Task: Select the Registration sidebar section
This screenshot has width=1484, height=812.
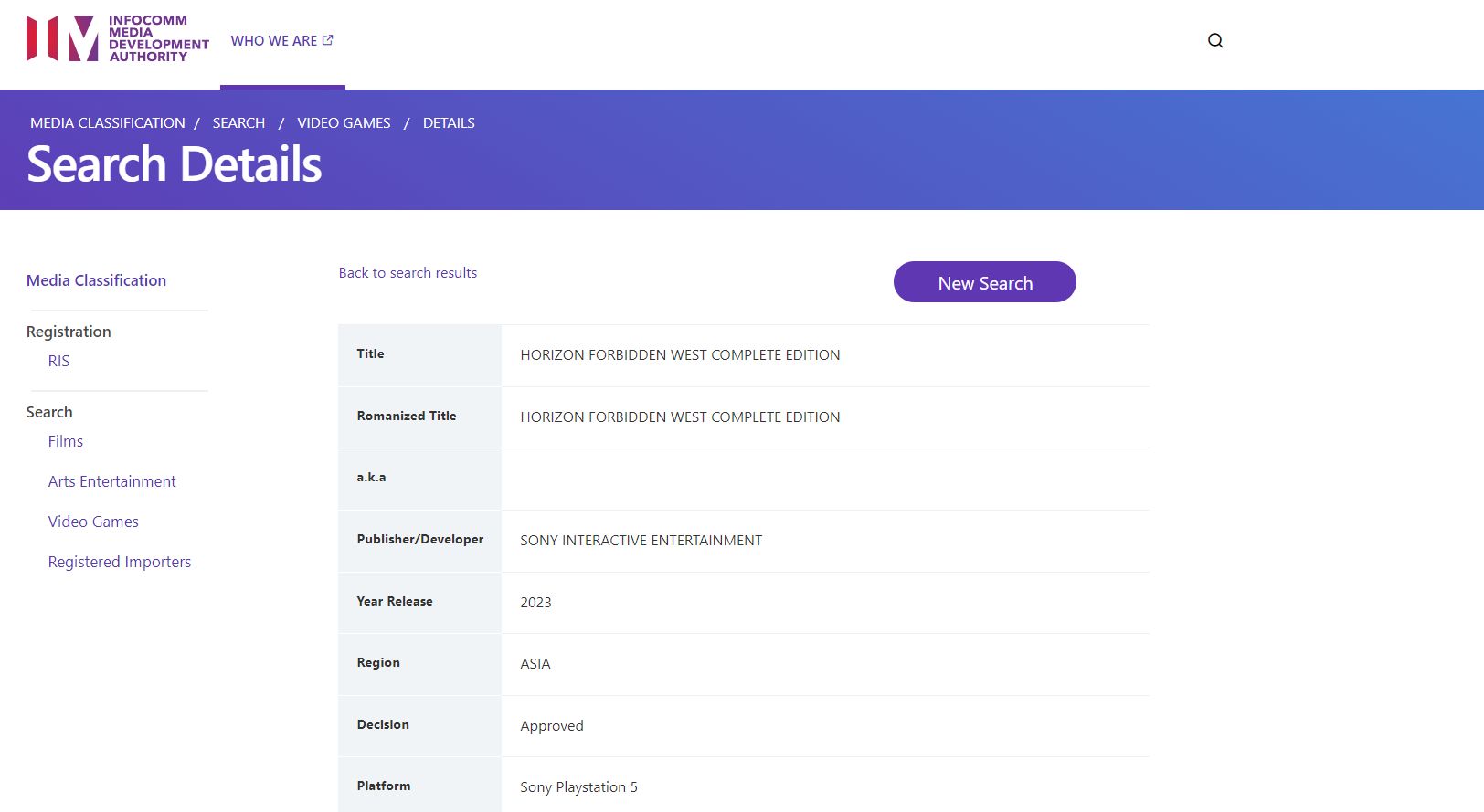Action: coord(69,332)
